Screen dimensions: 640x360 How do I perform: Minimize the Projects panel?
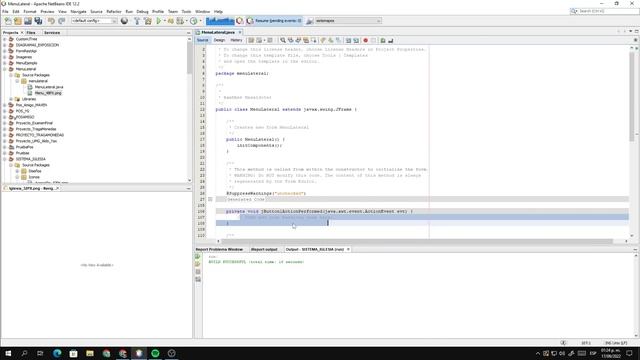click(189, 33)
